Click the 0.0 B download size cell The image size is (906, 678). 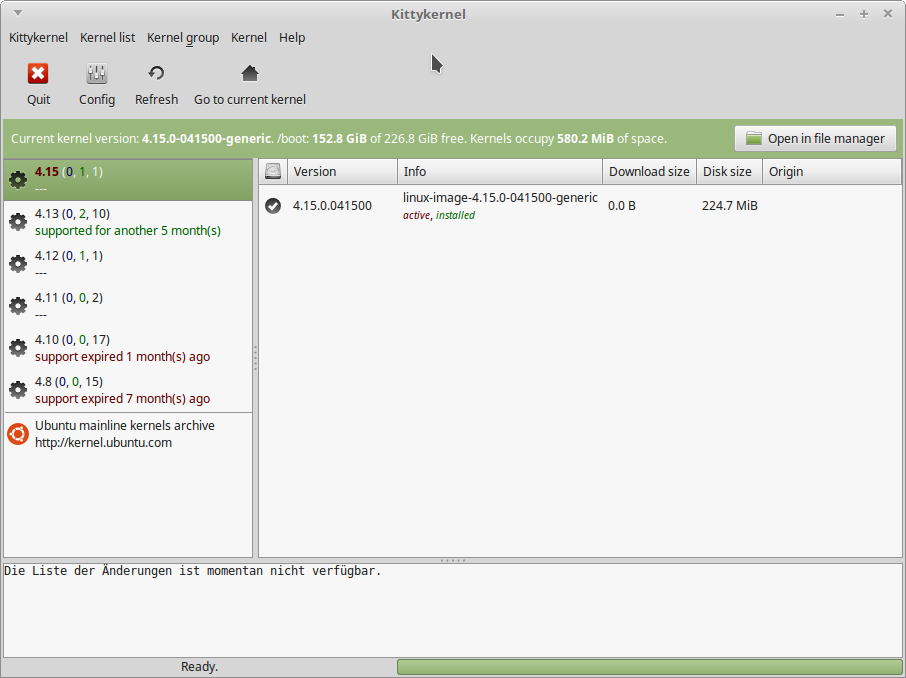pos(622,206)
